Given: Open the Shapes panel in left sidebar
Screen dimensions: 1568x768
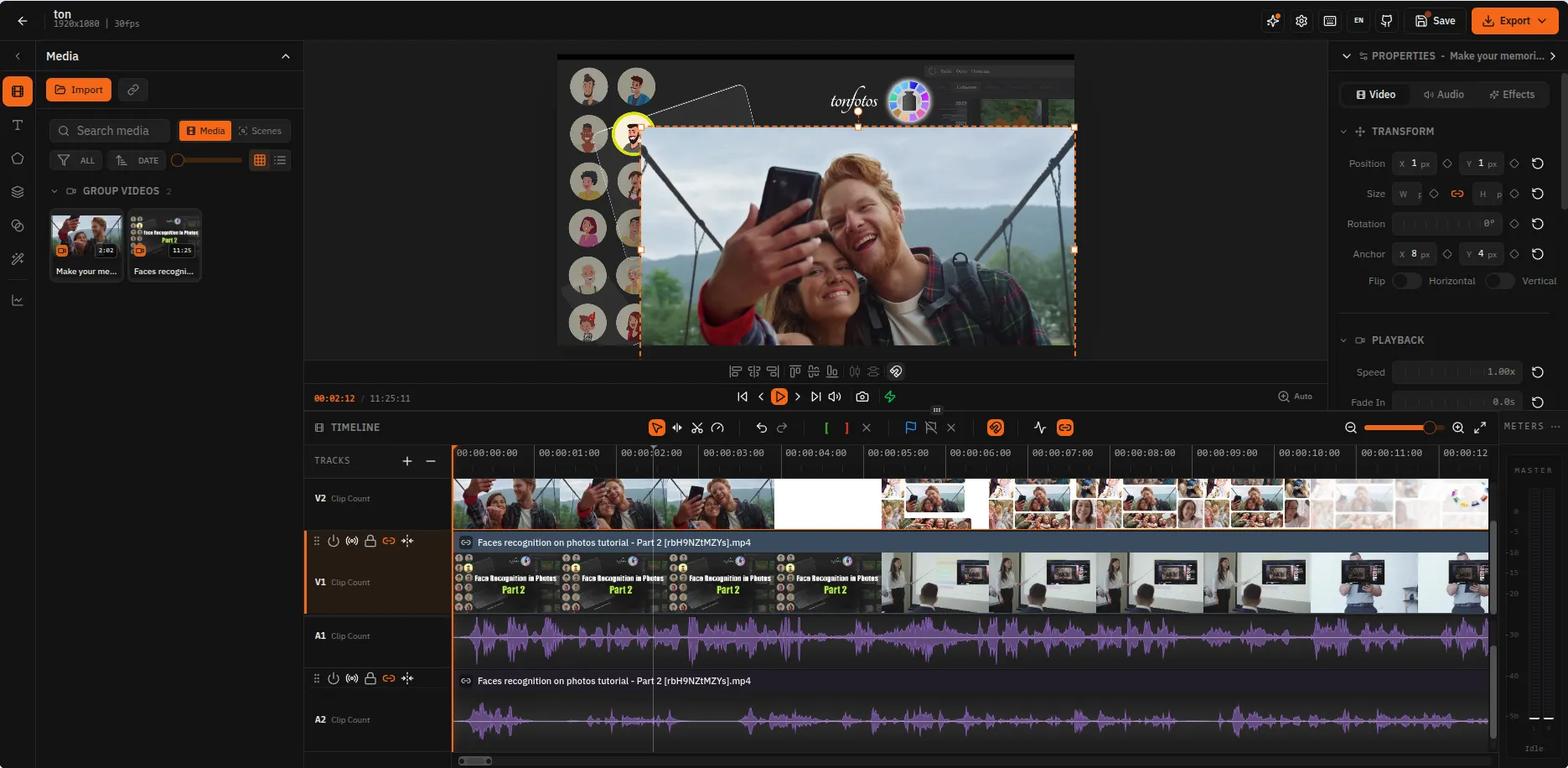Looking at the screenshot, I should pyautogui.click(x=18, y=158).
